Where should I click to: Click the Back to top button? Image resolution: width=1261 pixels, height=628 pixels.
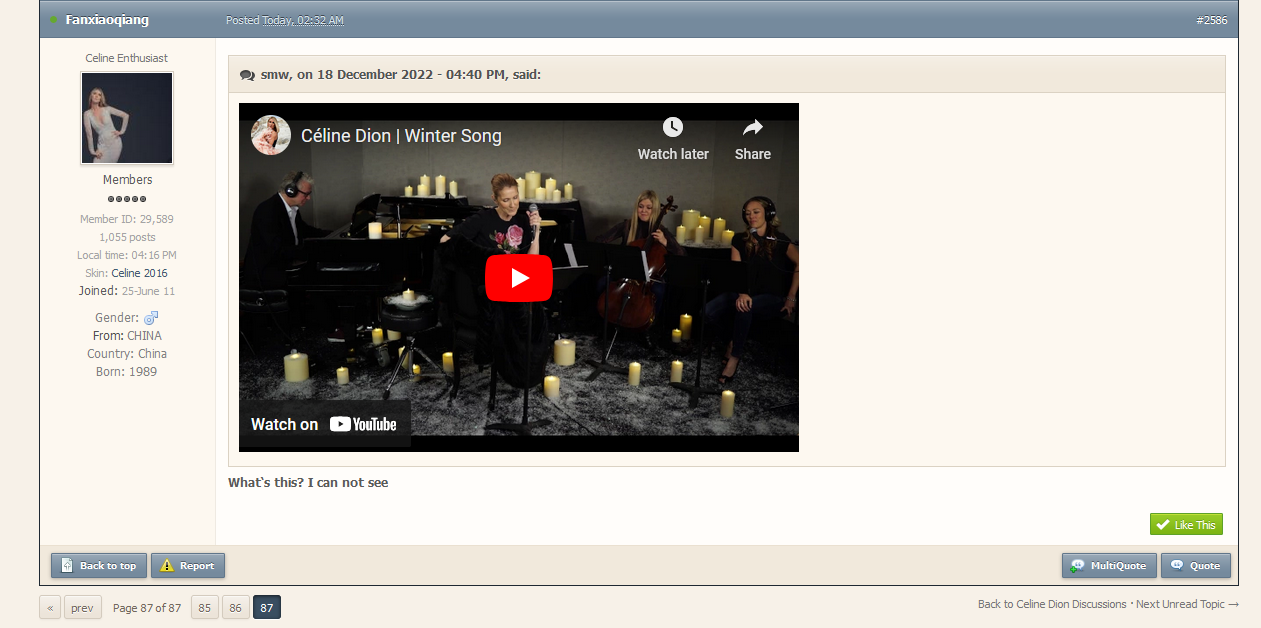click(99, 566)
